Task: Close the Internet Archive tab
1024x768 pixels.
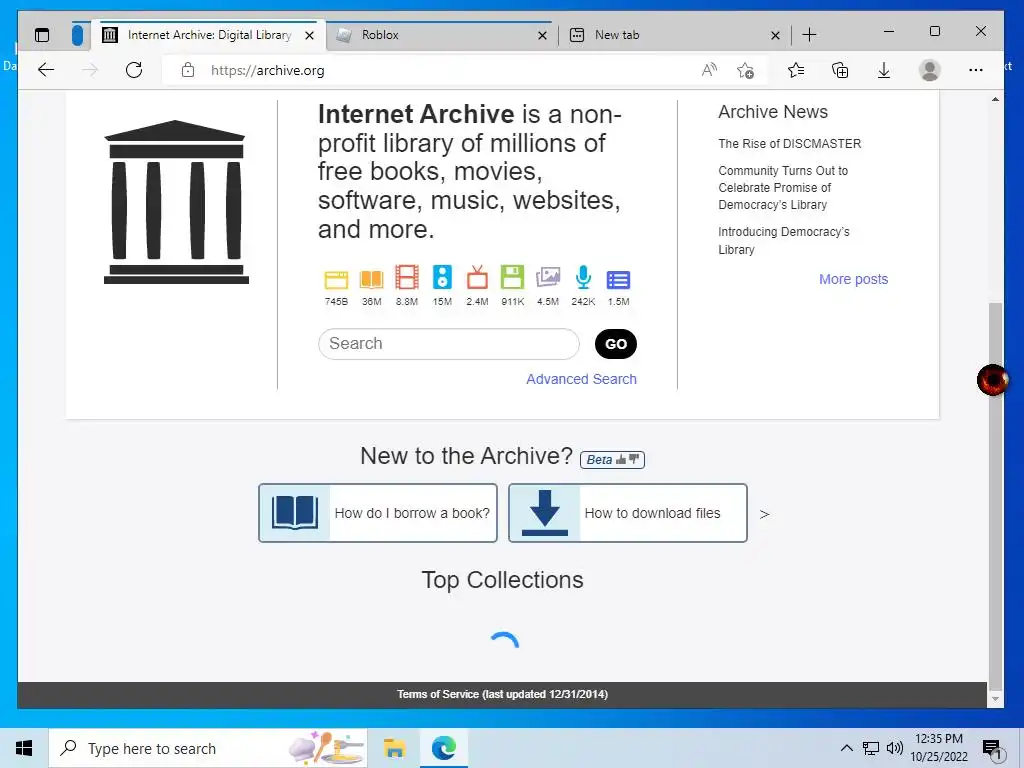Action: pyautogui.click(x=310, y=35)
